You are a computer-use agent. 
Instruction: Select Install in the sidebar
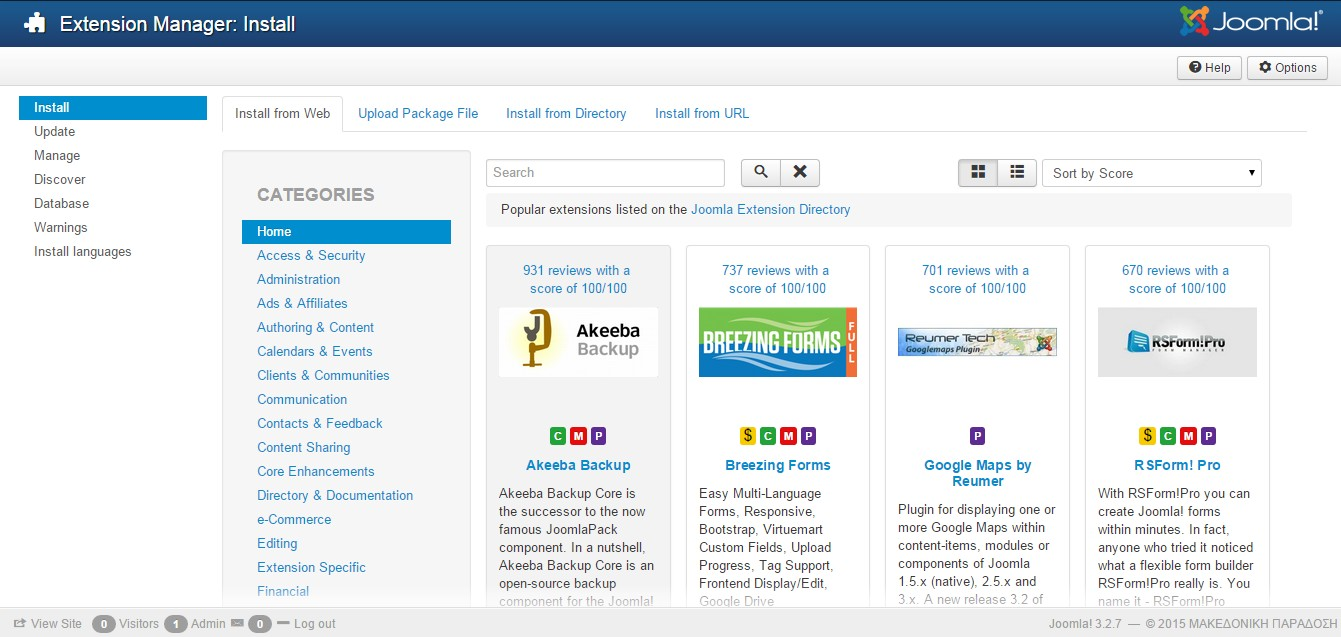tap(113, 107)
